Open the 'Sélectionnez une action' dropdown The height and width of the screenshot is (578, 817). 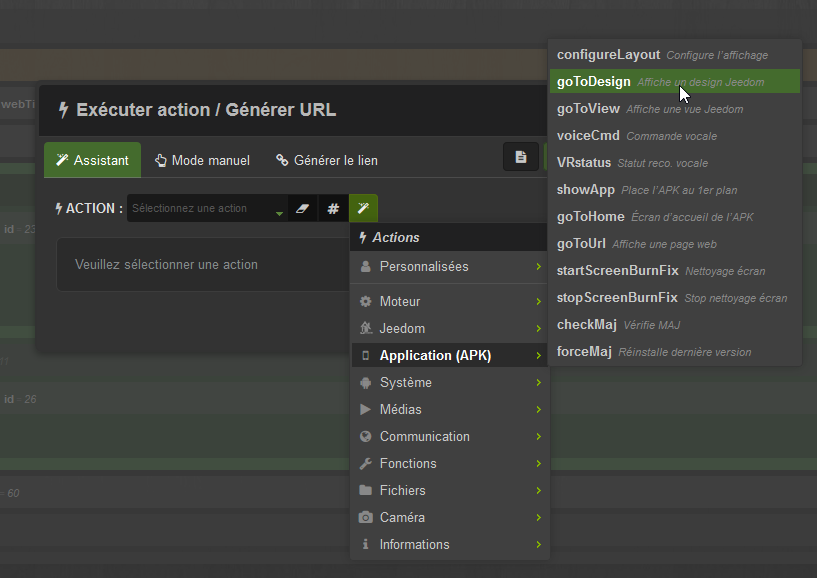[207, 208]
